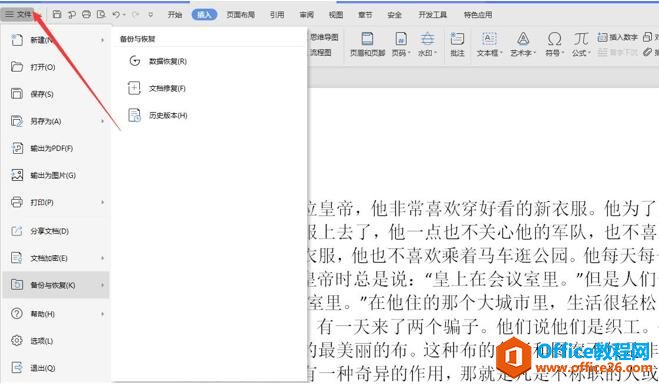Click the document line containing 皇上在会议室里
This screenshot has height=385, width=659.
click(482, 279)
